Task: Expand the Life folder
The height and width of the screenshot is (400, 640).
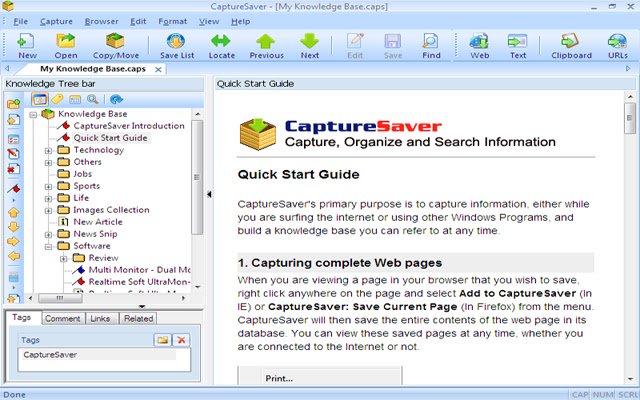Action: click(48, 199)
